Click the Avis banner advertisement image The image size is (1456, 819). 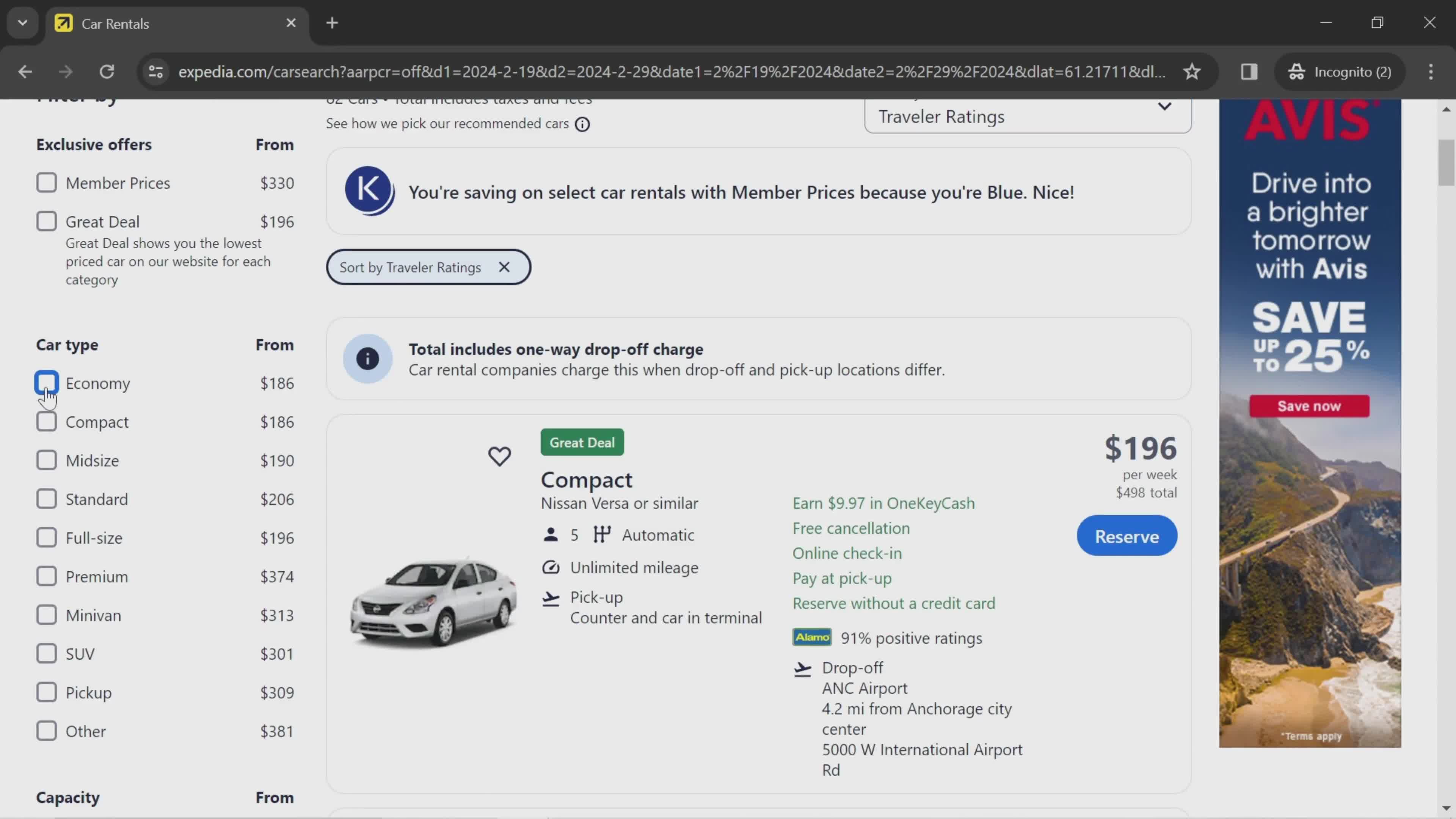point(1310,424)
